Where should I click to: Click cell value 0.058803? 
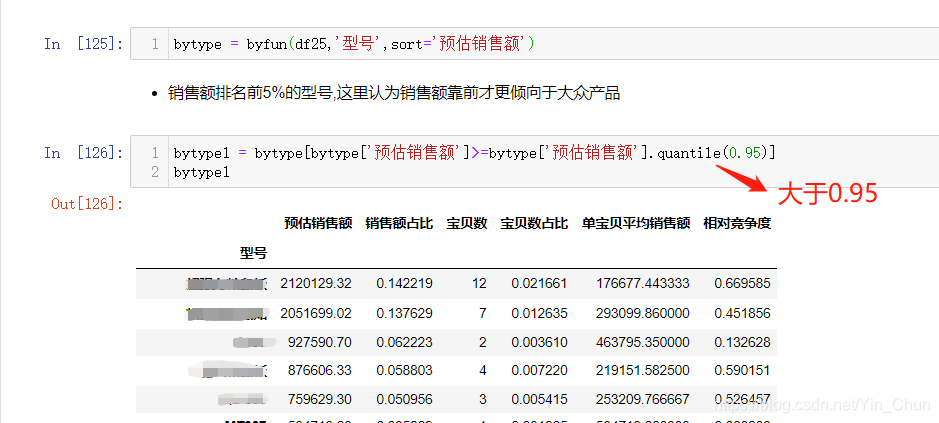pos(404,371)
